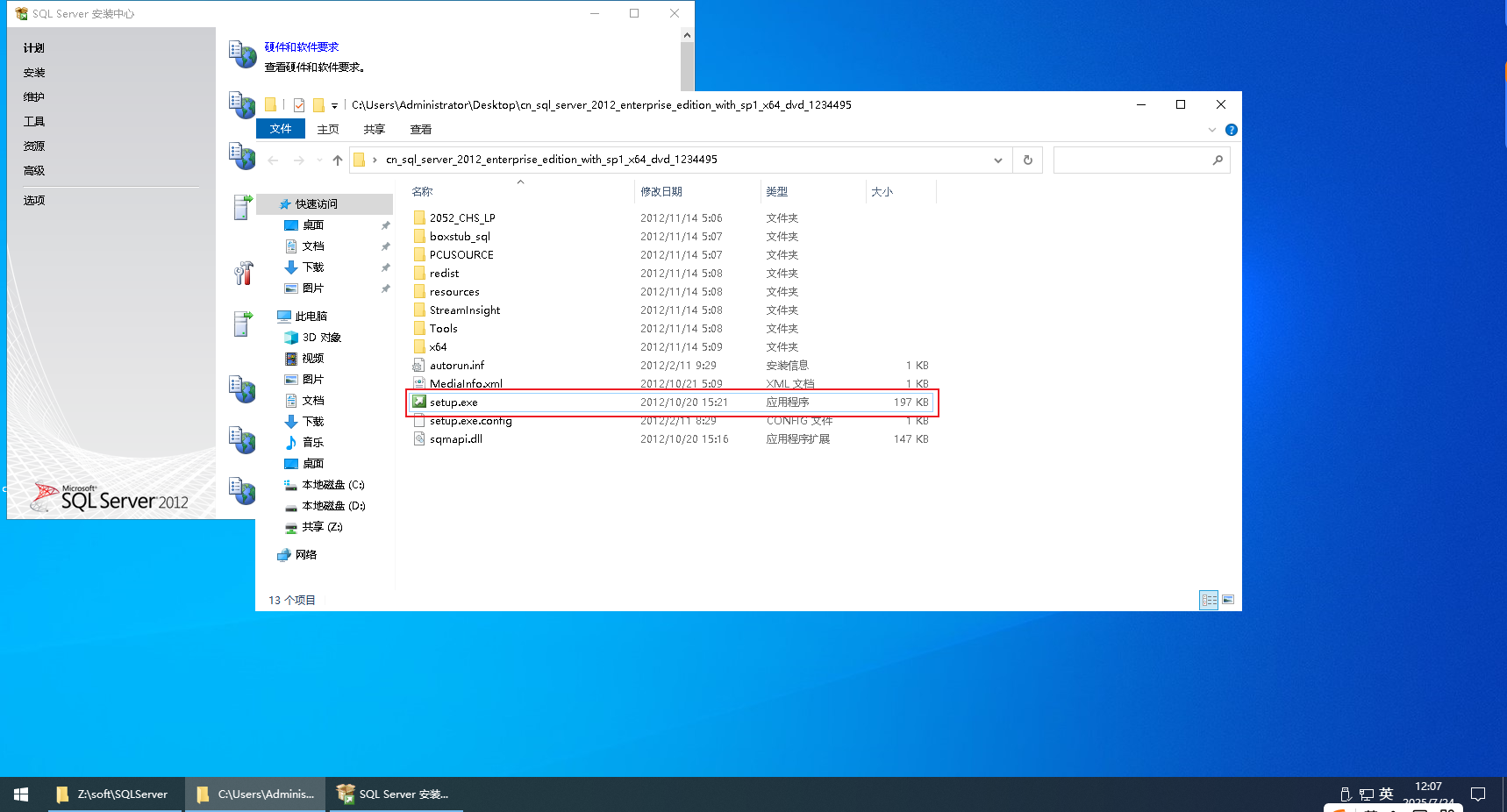Open Customize Quick Access Toolbar dropdown
This screenshot has height=812, width=1507.
click(x=334, y=106)
